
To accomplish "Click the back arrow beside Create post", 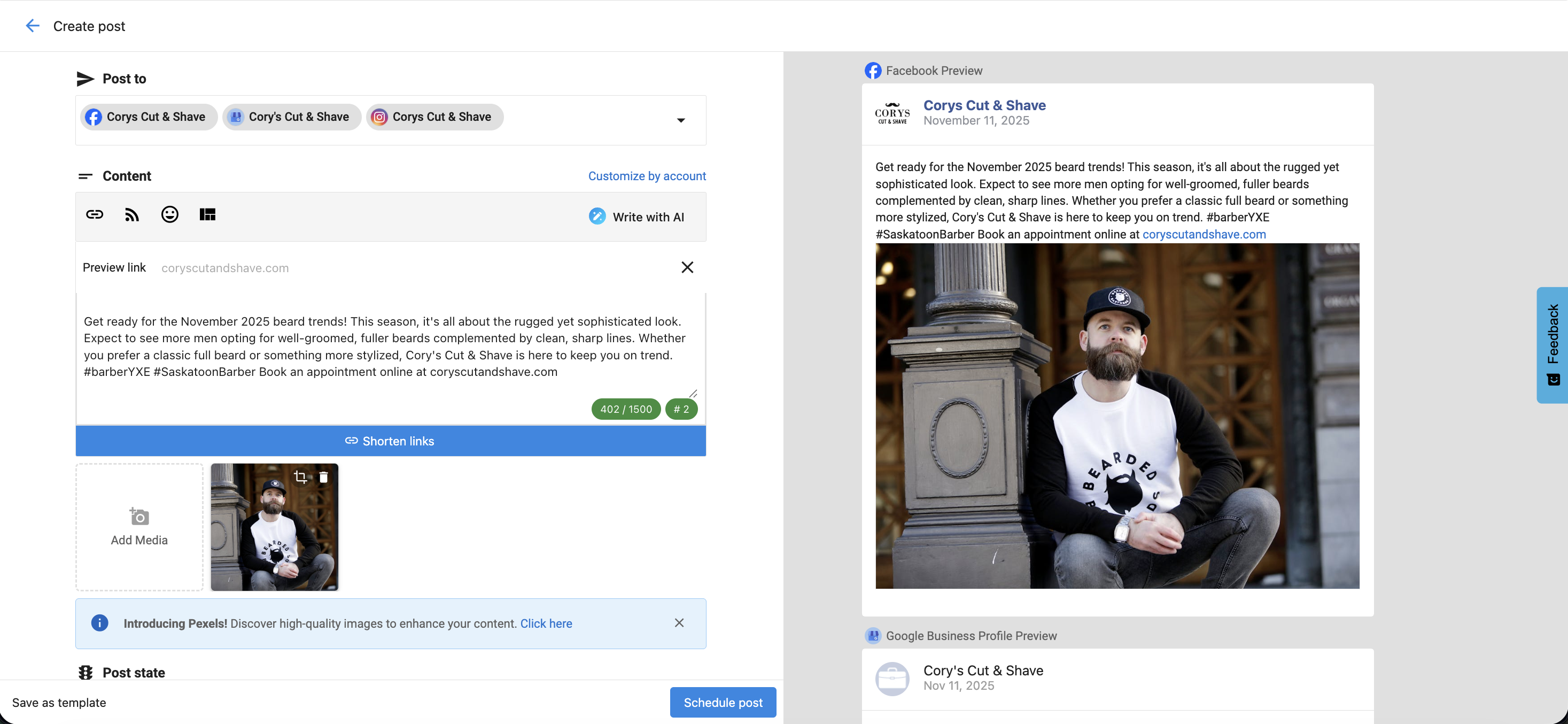I will 32,26.
